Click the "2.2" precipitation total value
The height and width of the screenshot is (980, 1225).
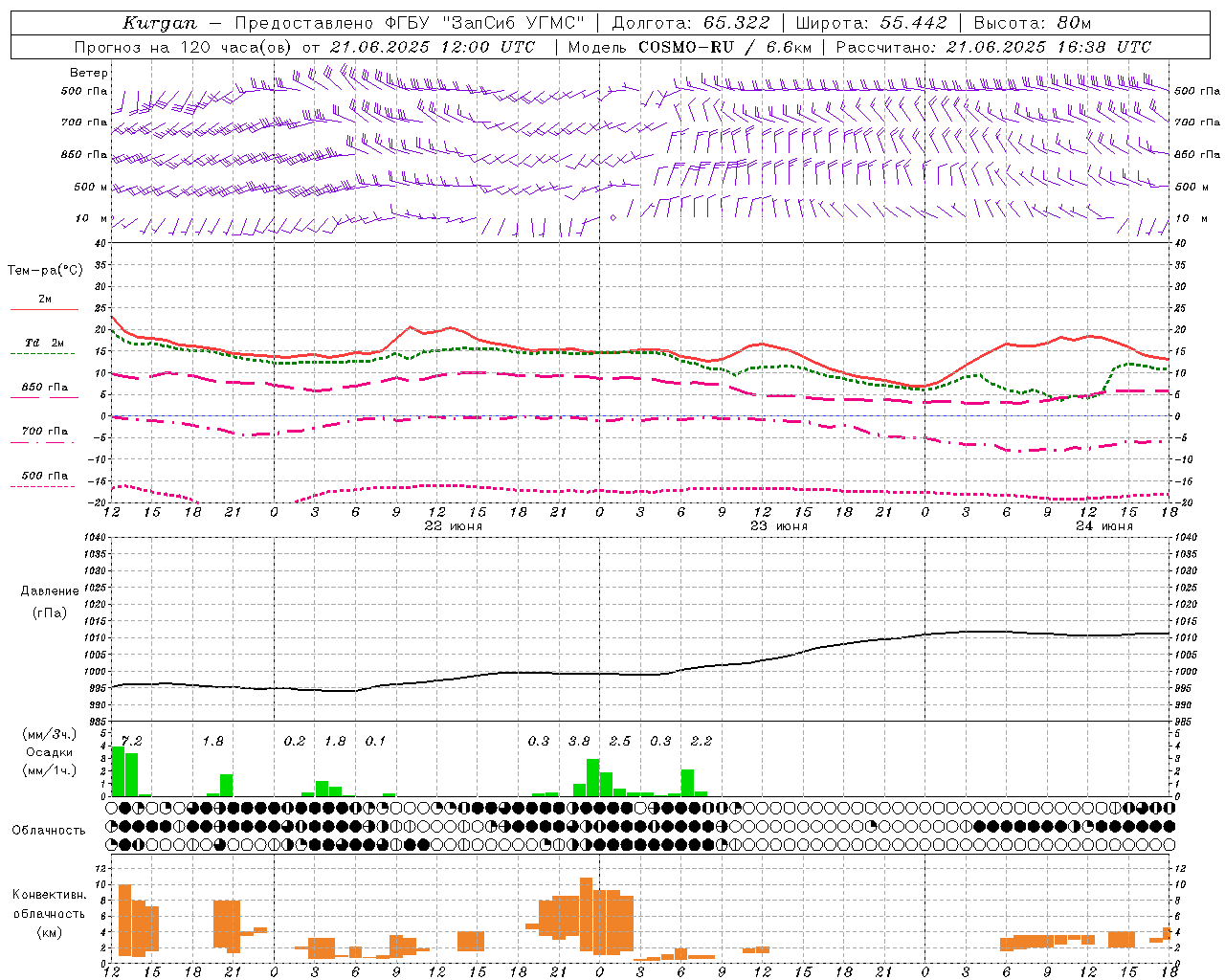[702, 742]
